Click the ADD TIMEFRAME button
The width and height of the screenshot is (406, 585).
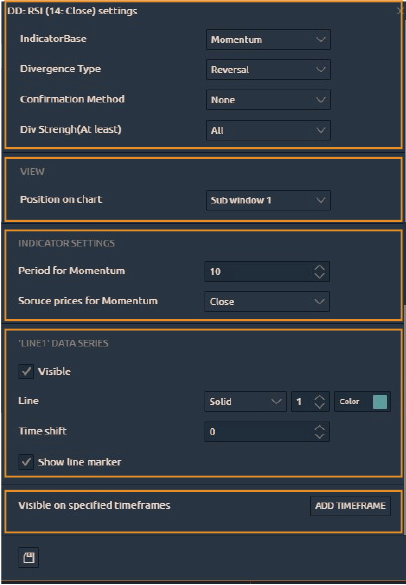pyautogui.click(x=350, y=506)
